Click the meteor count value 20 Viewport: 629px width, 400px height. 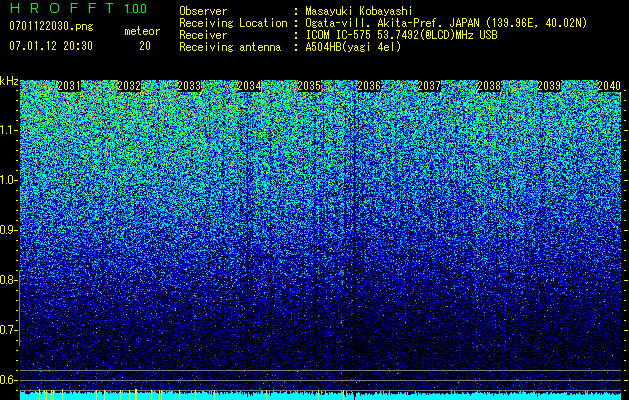click(x=145, y=46)
